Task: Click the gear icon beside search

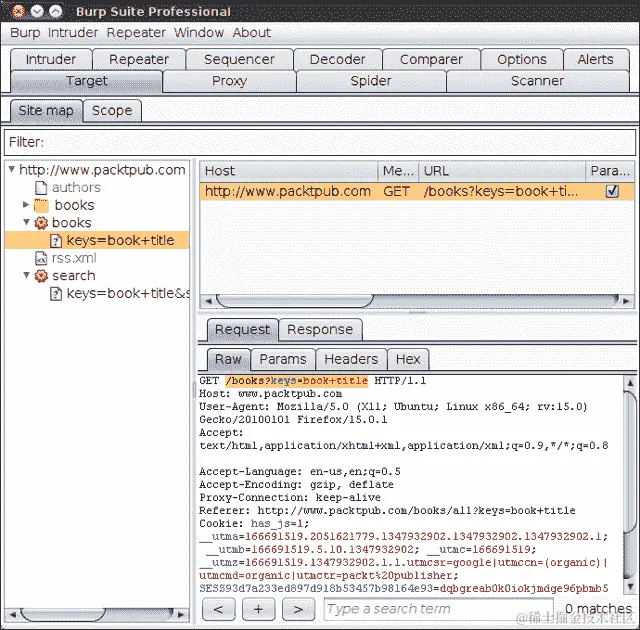Action: pos(41,276)
